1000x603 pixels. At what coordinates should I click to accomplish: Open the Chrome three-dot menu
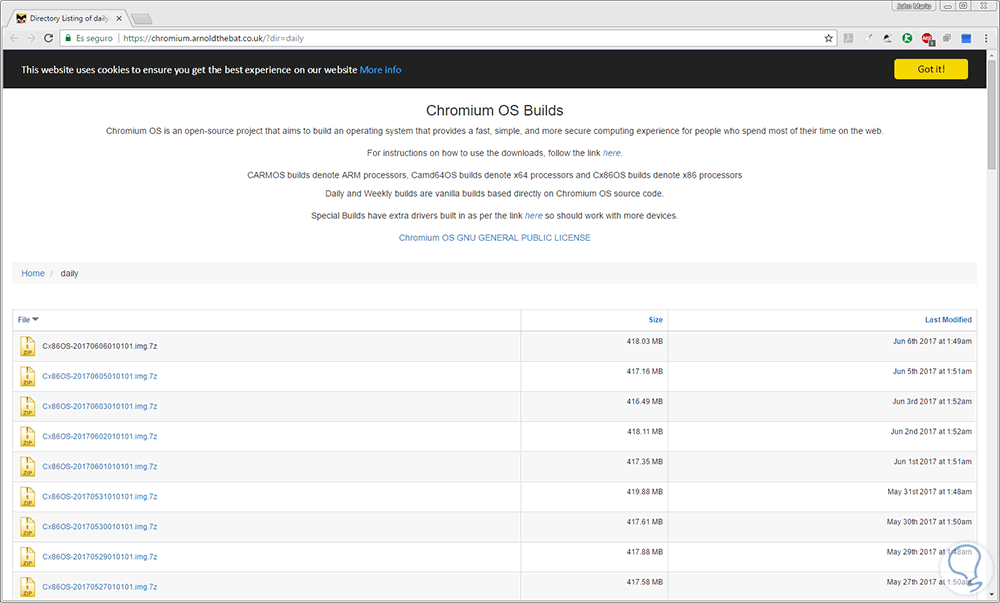[x=986, y=38]
